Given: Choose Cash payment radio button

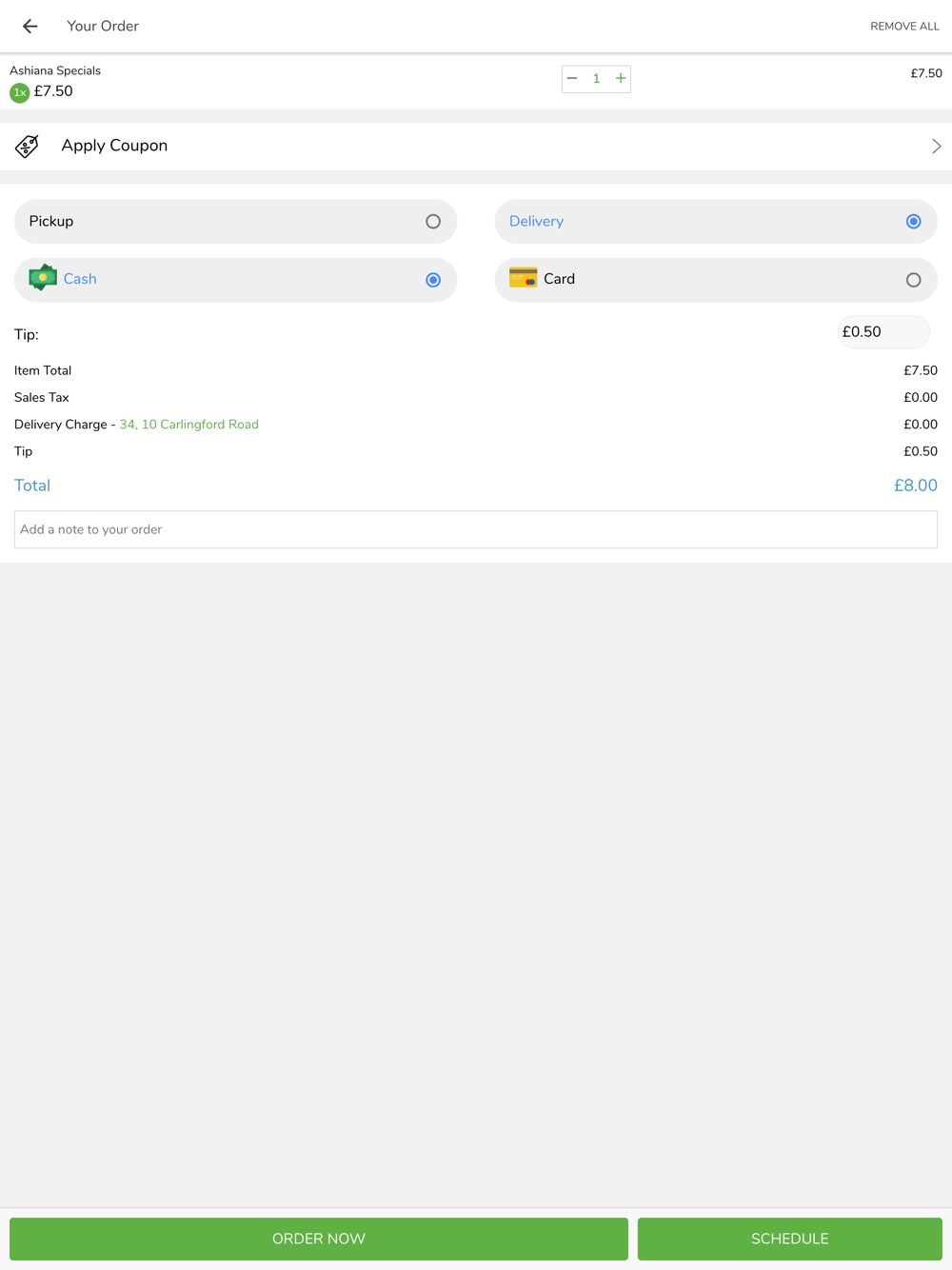Looking at the screenshot, I should tap(433, 280).
